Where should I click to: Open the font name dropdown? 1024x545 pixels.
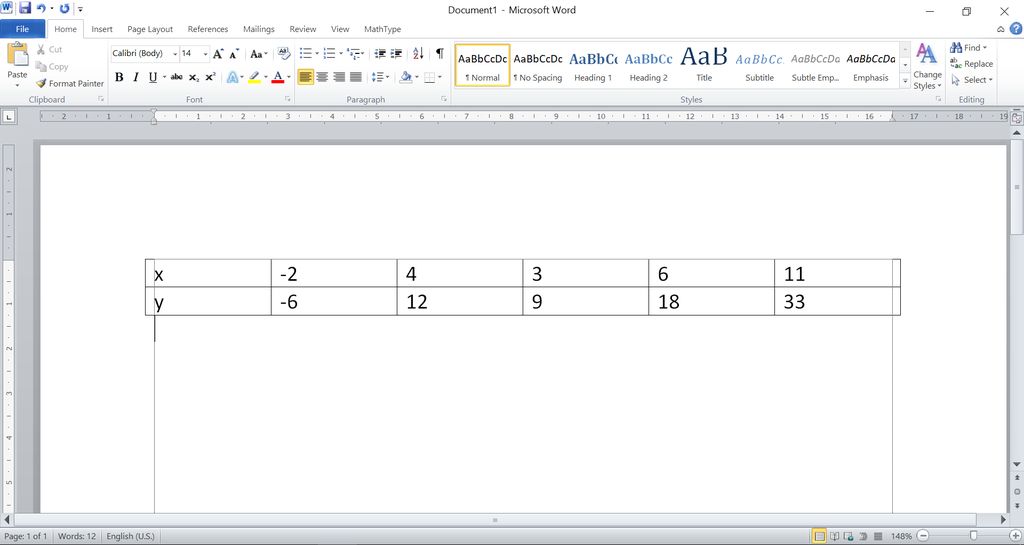click(175, 54)
